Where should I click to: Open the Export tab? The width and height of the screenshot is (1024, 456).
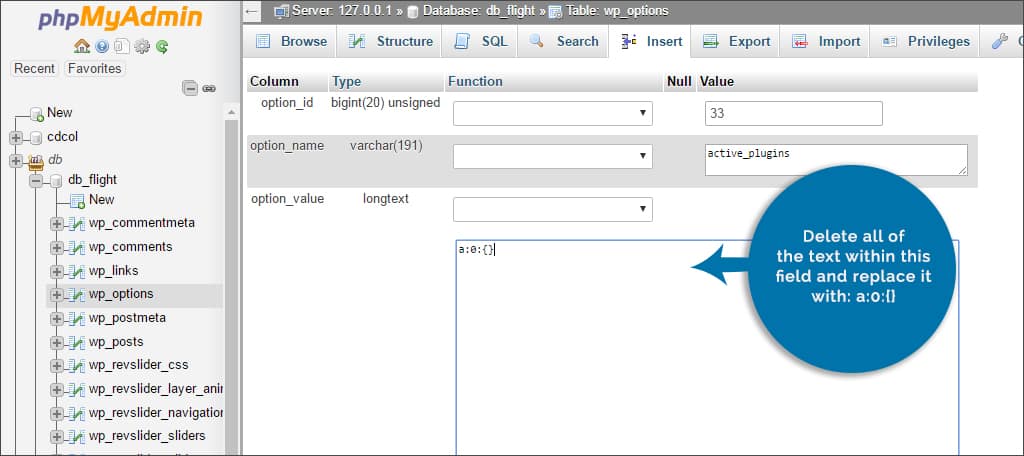[x=737, y=41]
